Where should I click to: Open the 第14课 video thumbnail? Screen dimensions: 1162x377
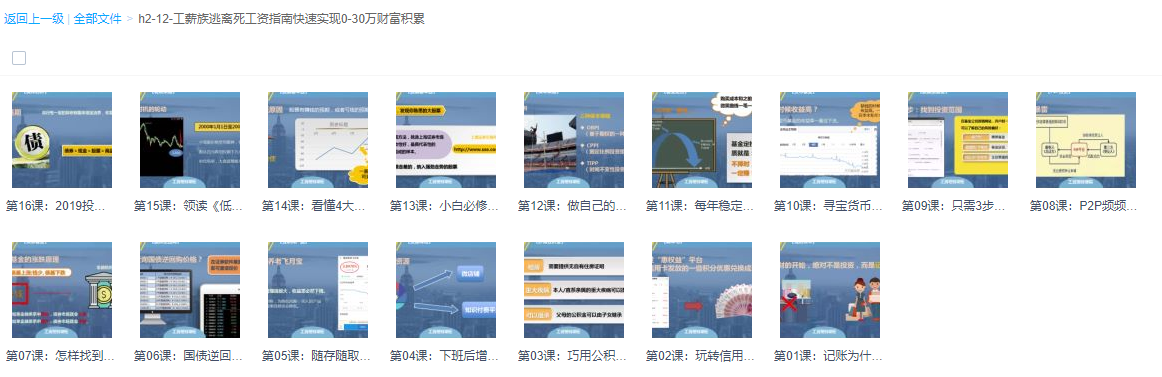coord(318,140)
